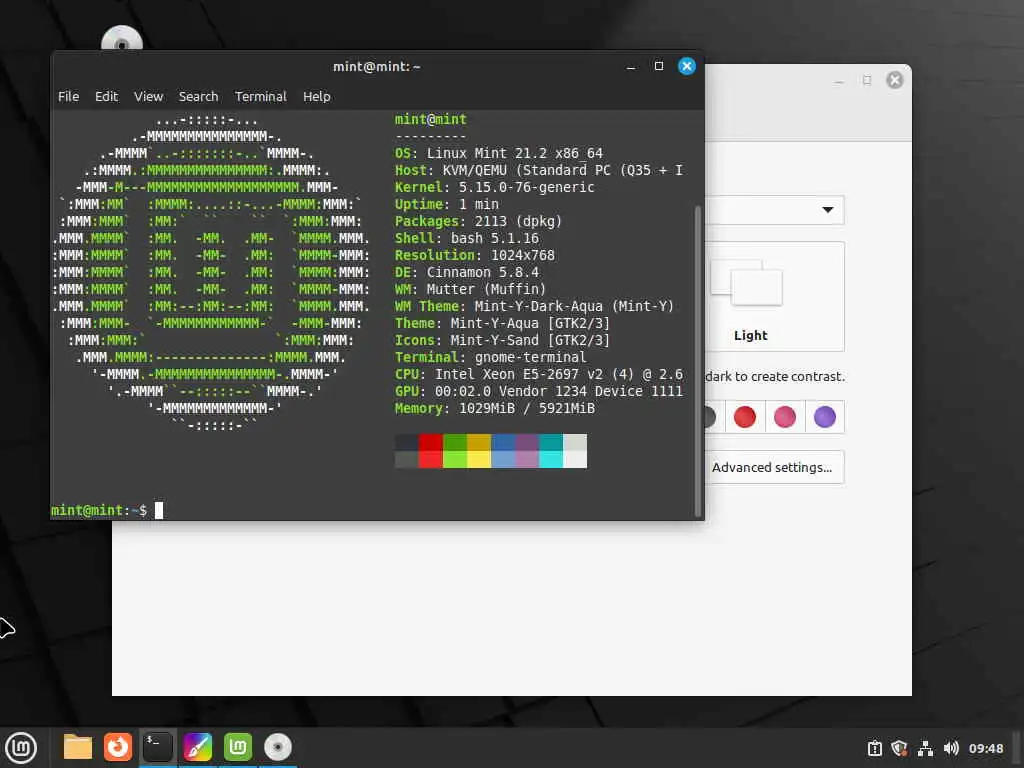
Task: Choose the pink accent color swatch
Action: (785, 417)
